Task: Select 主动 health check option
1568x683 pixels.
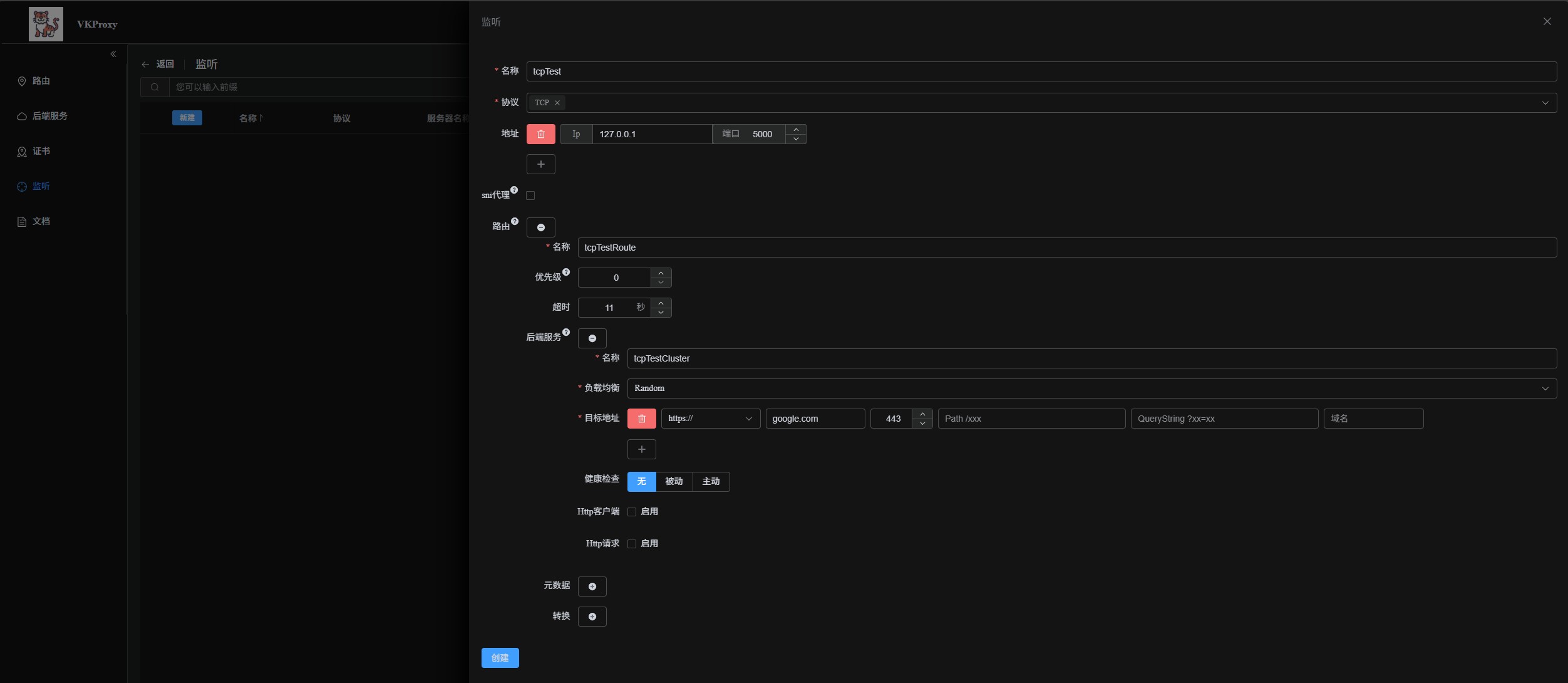Action: pyautogui.click(x=711, y=481)
